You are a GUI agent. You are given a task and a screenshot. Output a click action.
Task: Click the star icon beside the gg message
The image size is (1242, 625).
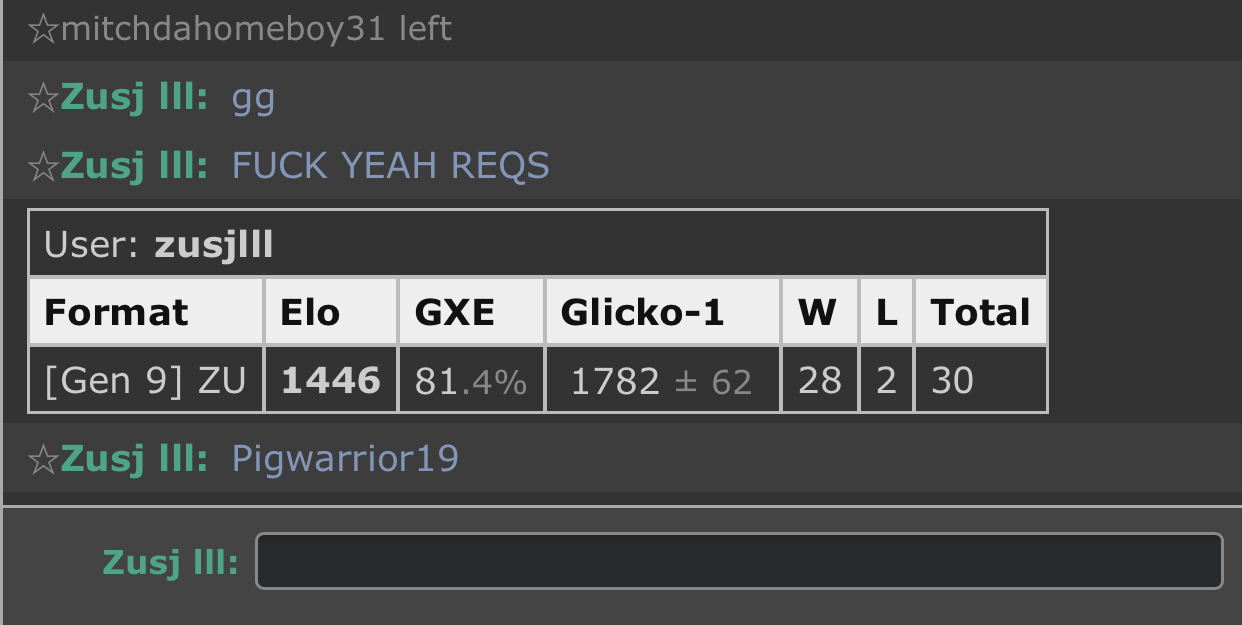pos(43,98)
